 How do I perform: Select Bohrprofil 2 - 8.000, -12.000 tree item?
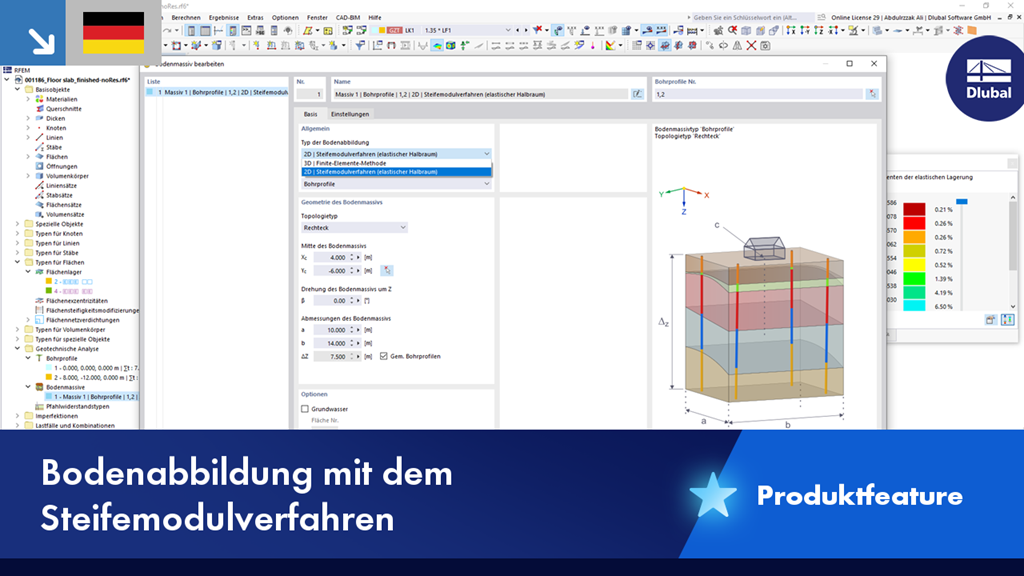(x=91, y=377)
